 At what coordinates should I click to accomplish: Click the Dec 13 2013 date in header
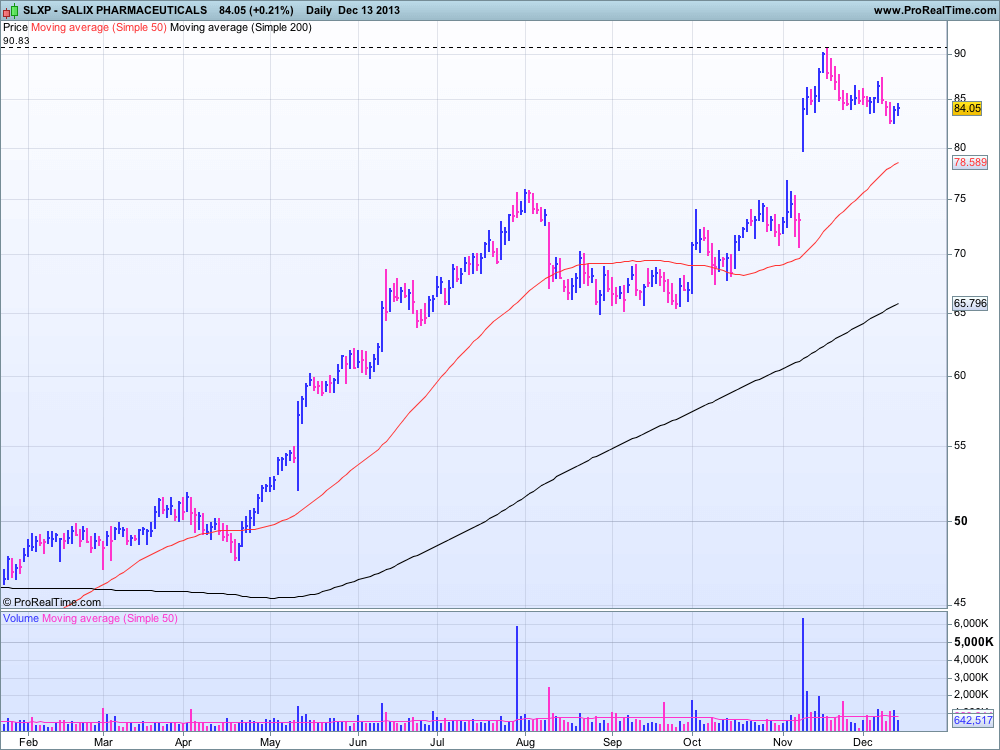(x=369, y=10)
